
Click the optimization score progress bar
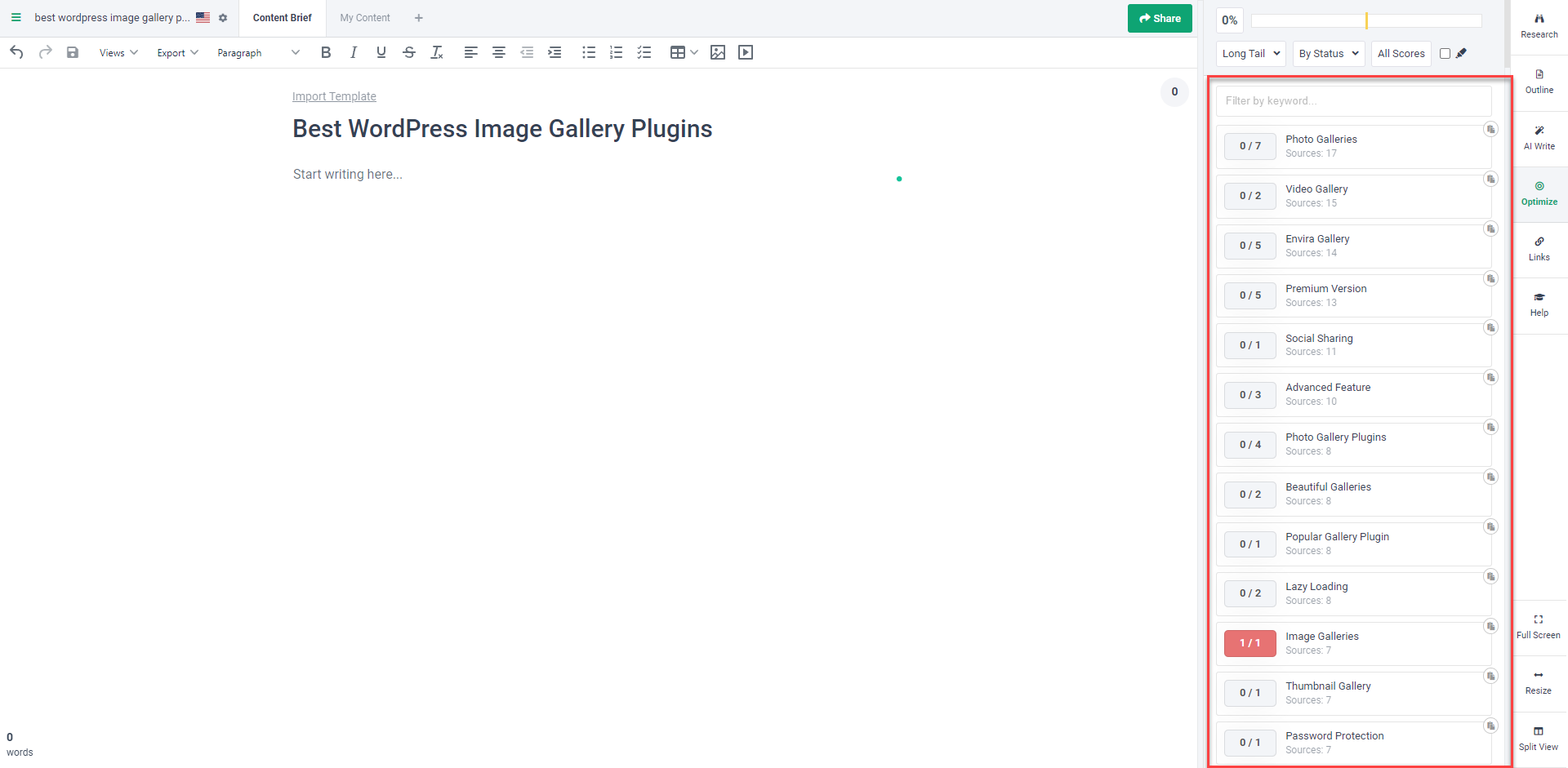tap(1366, 20)
